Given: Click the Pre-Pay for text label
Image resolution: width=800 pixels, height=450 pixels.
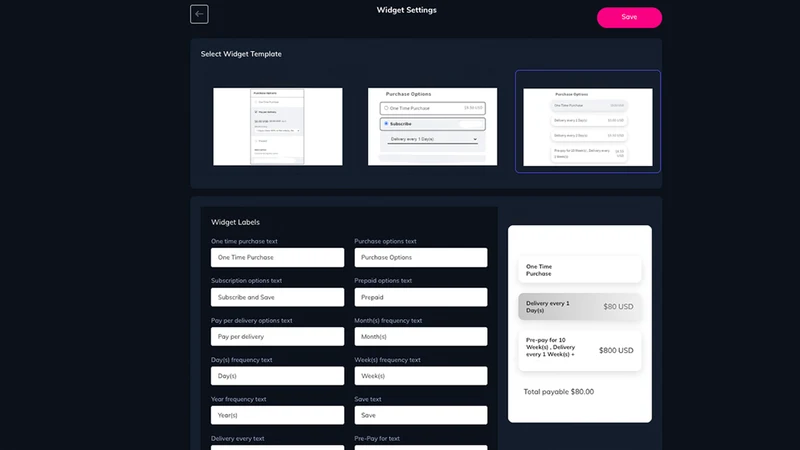Looking at the screenshot, I should [x=377, y=438].
